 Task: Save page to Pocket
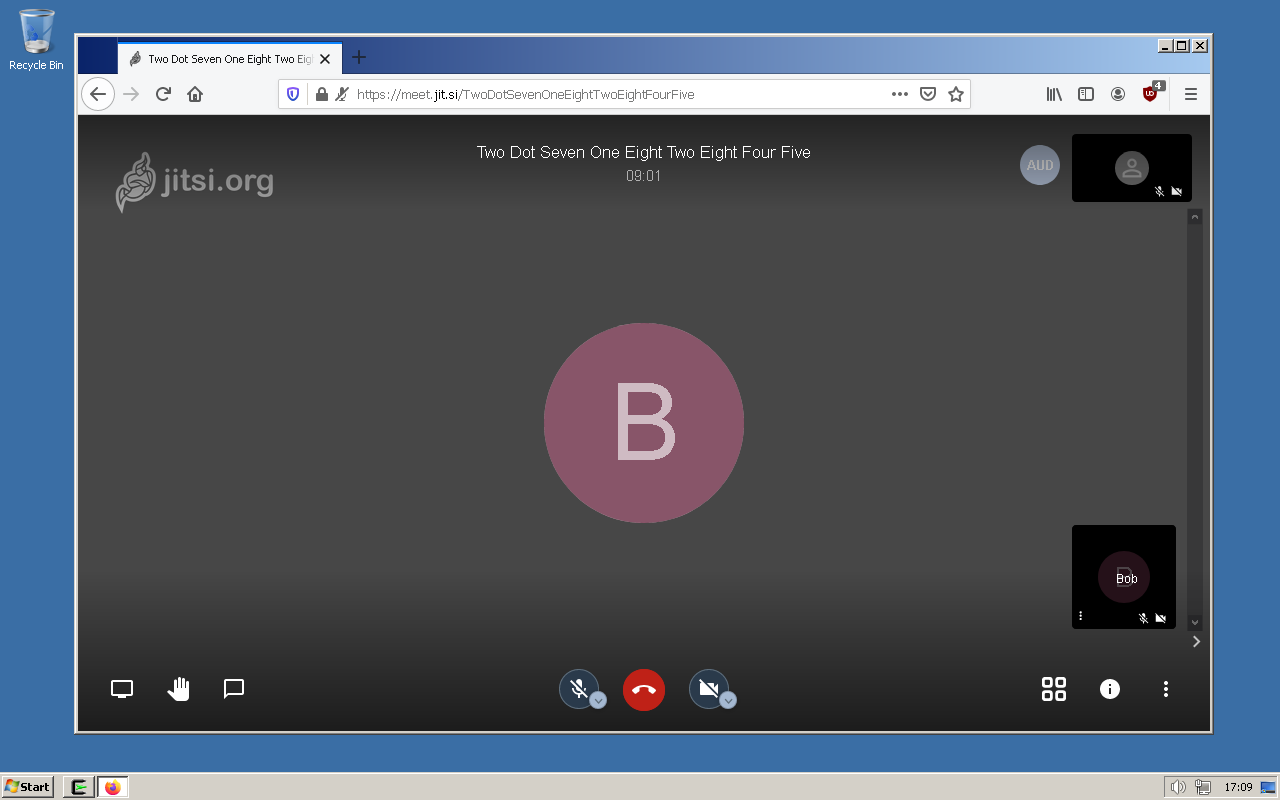click(x=928, y=94)
